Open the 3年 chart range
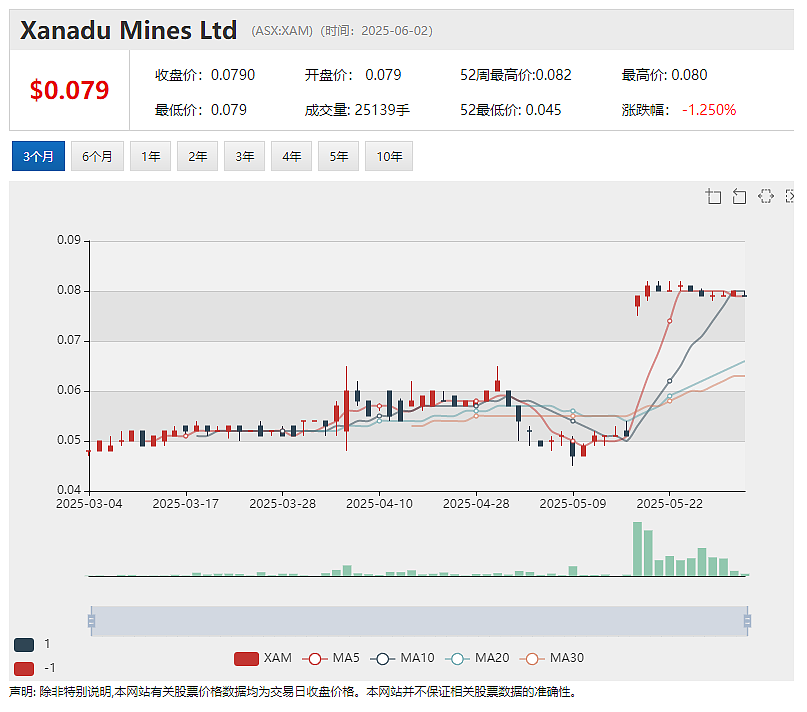This screenshot has width=807, height=712. click(244, 156)
